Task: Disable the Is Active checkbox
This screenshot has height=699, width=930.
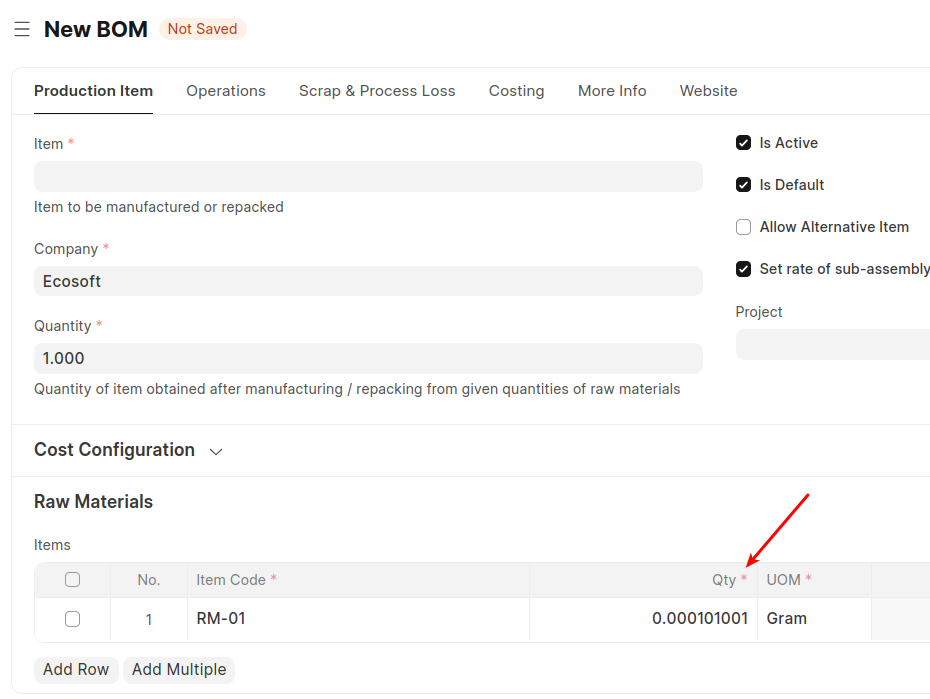Action: (743, 143)
